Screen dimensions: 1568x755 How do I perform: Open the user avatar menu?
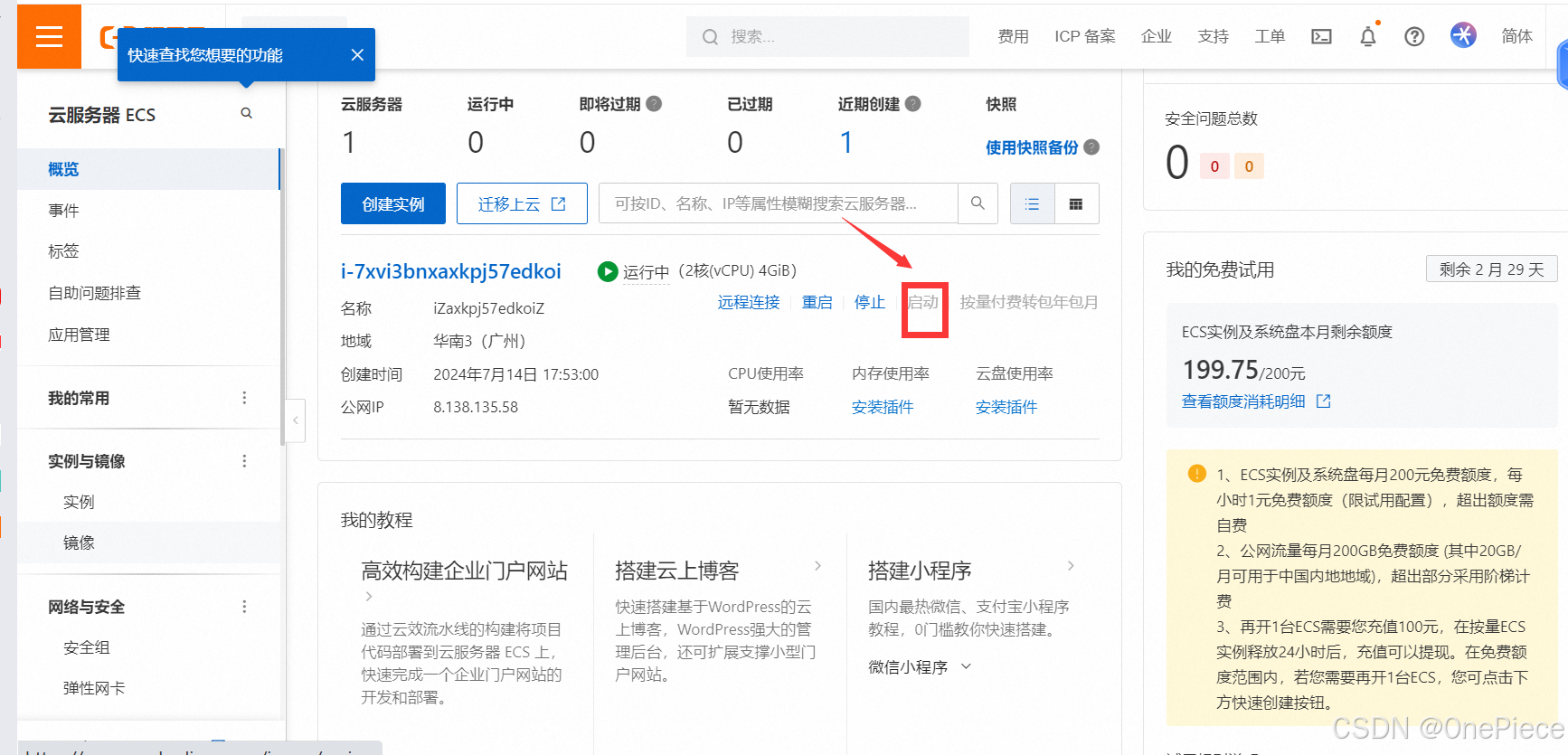click(1463, 35)
